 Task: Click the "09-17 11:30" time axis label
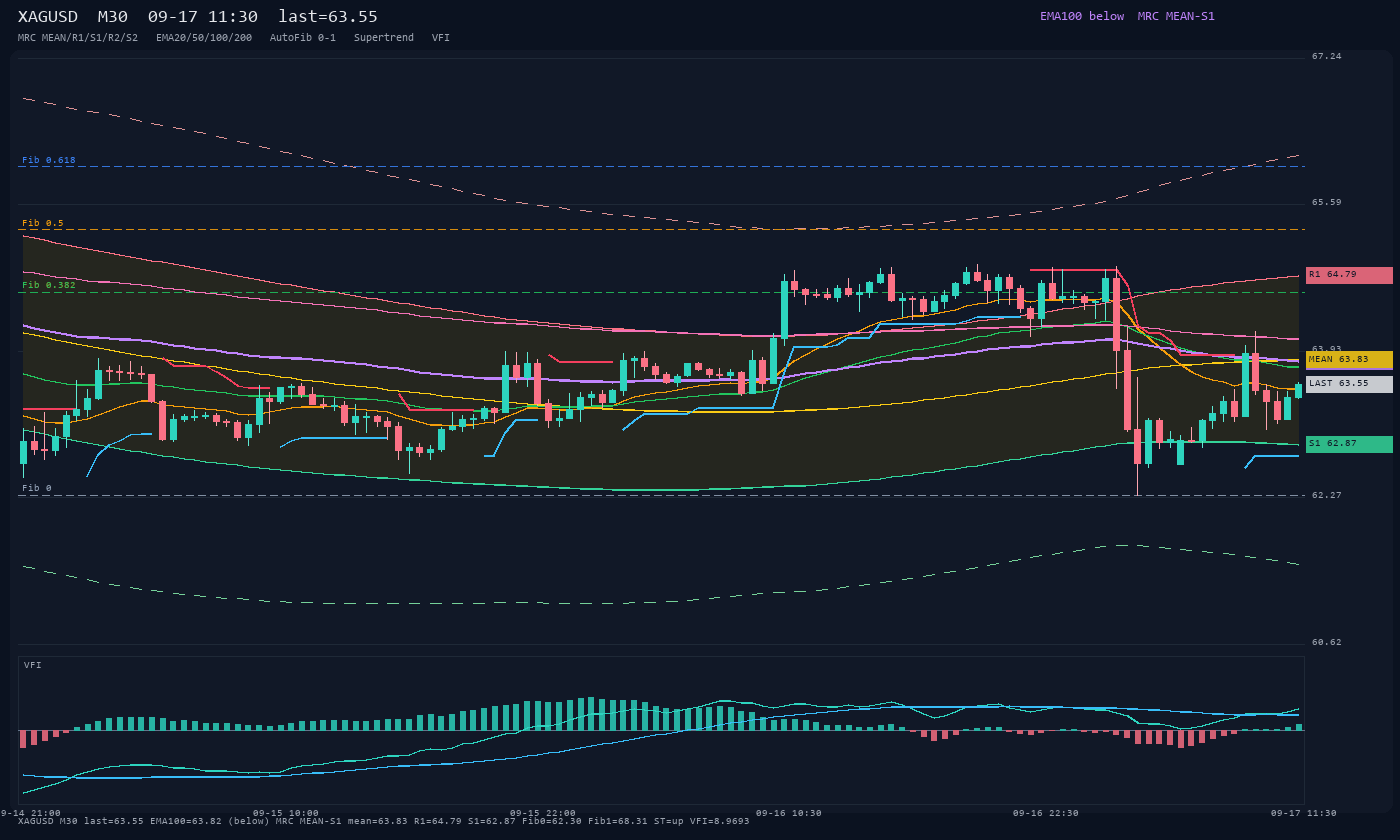click(1304, 813)
